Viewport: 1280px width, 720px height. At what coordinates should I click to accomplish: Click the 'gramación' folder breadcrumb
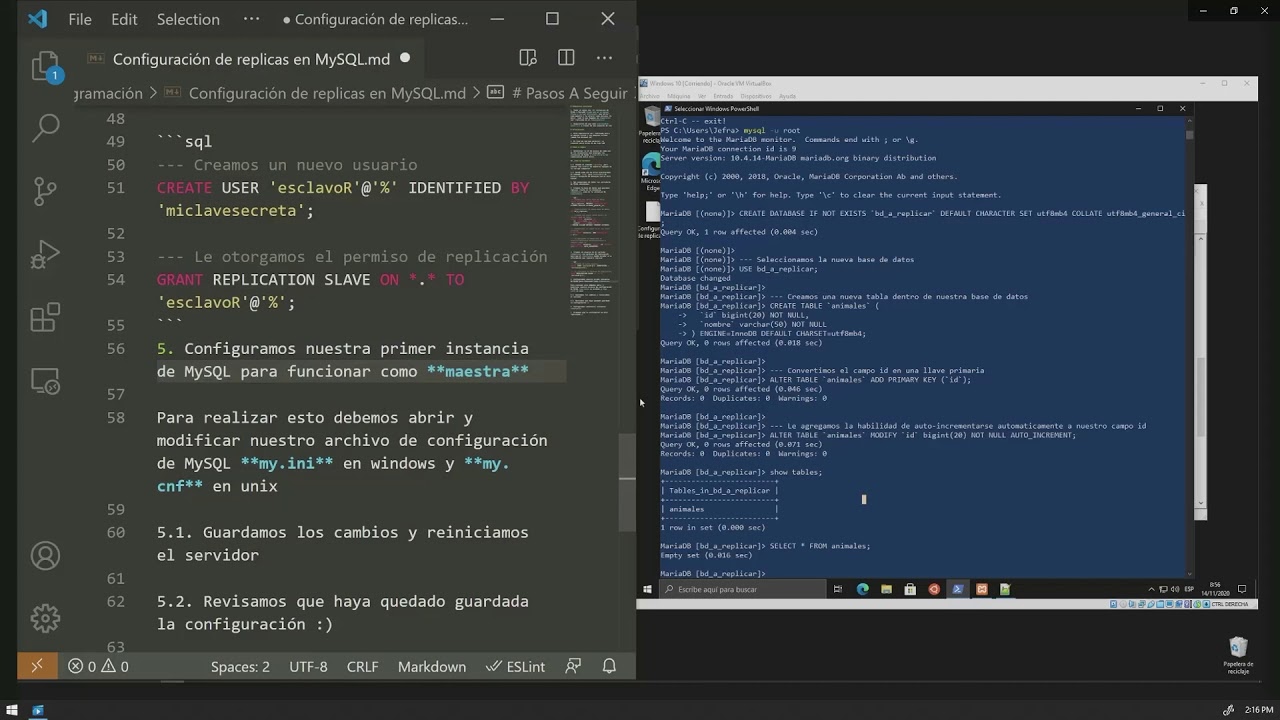(x=108, y=93)
